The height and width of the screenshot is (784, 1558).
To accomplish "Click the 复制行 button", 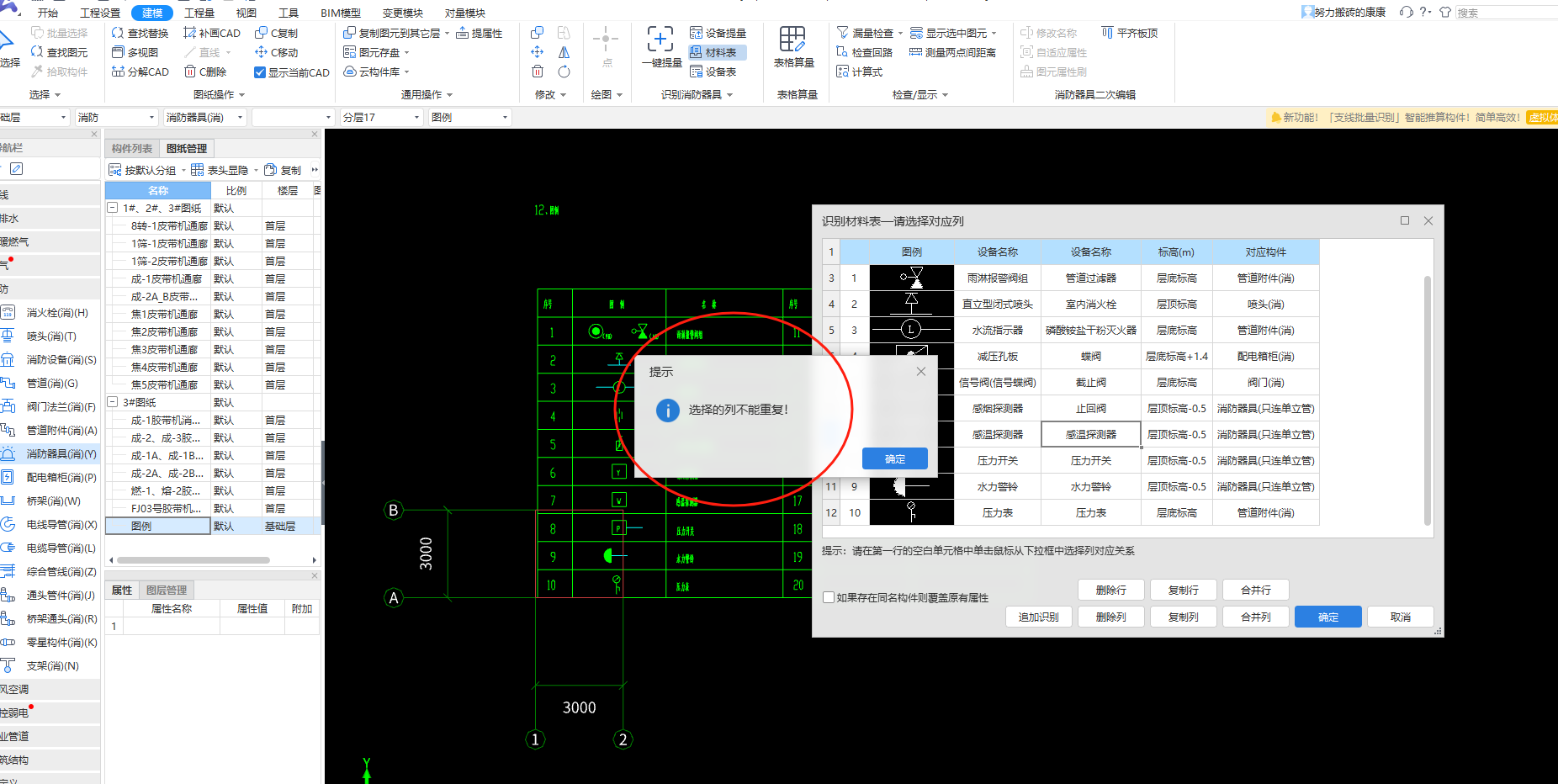I will 1184,590.
